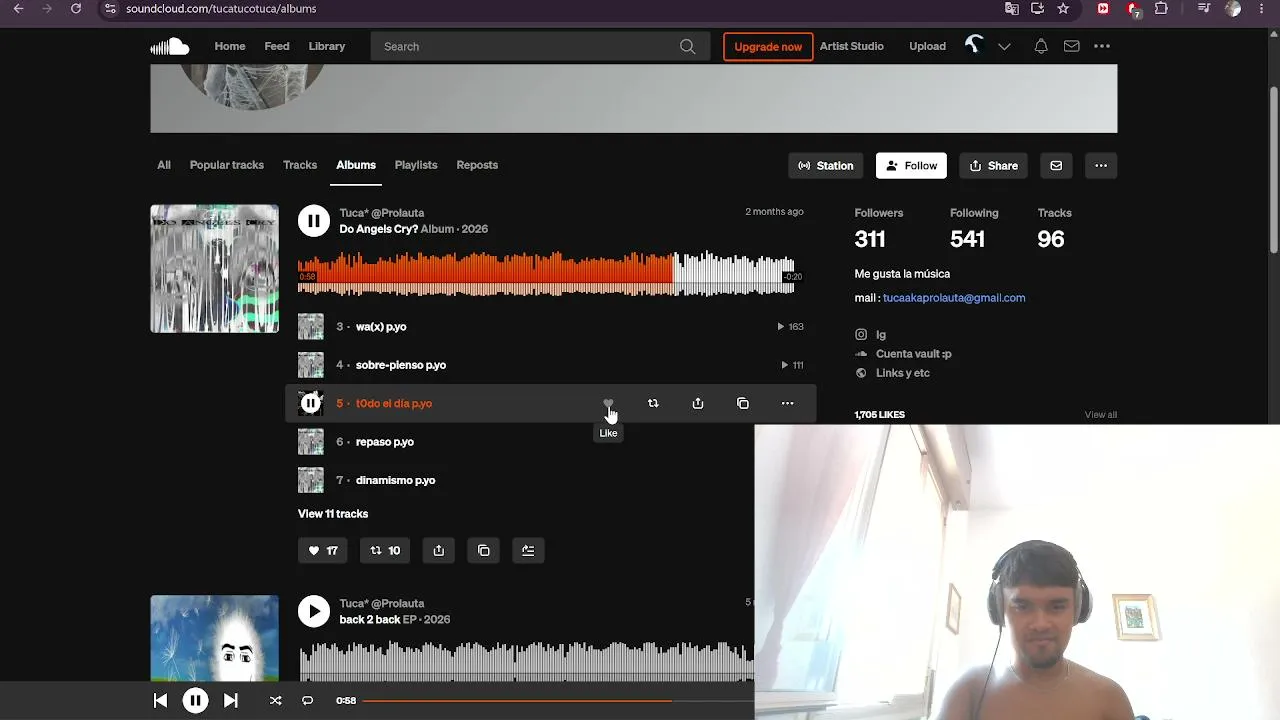Like track t0do el dia p.yo
1280x720 pixels.
[x=608, y=403]
